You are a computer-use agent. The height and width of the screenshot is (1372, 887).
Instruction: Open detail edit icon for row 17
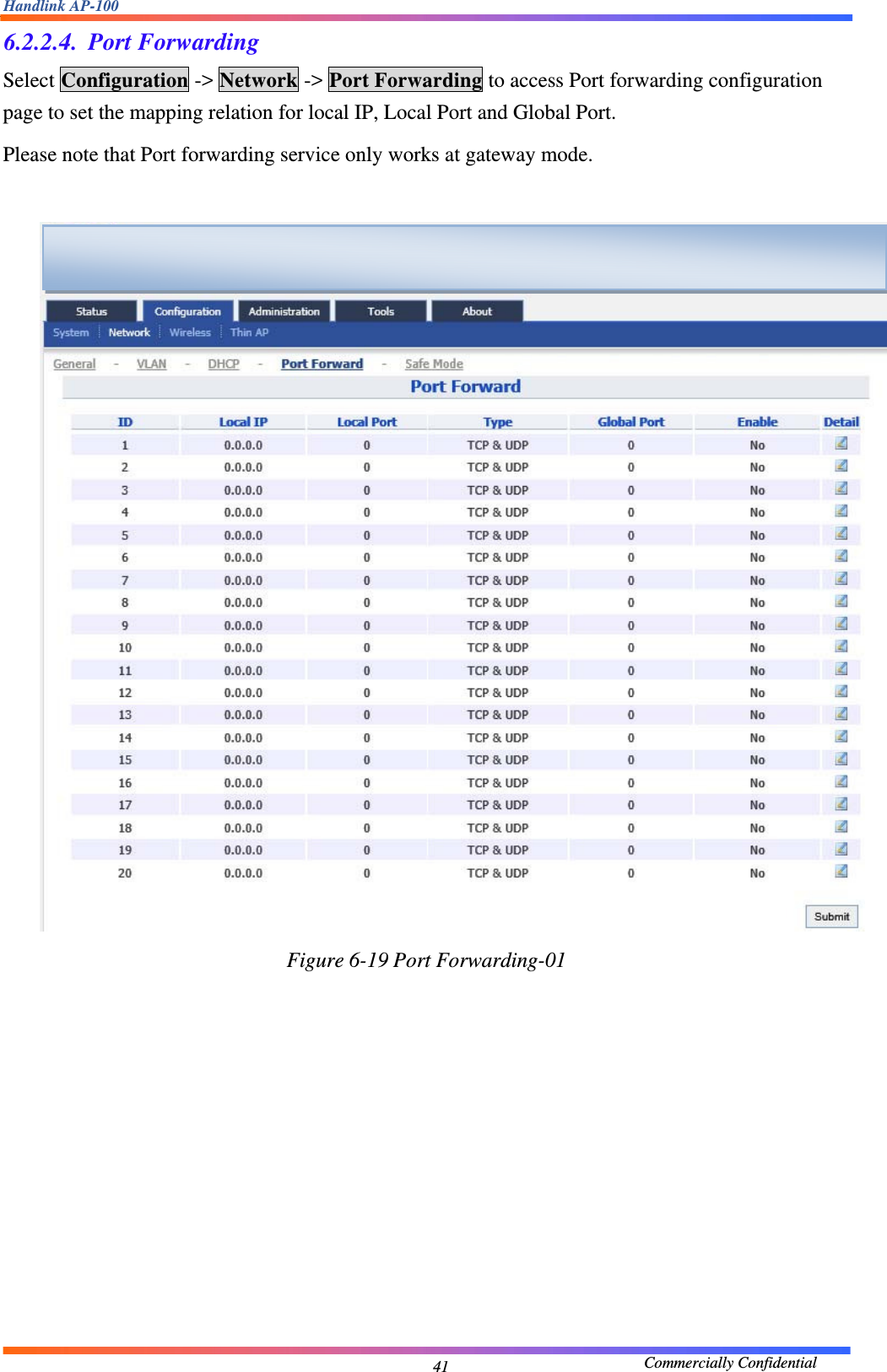coord(841,804)
